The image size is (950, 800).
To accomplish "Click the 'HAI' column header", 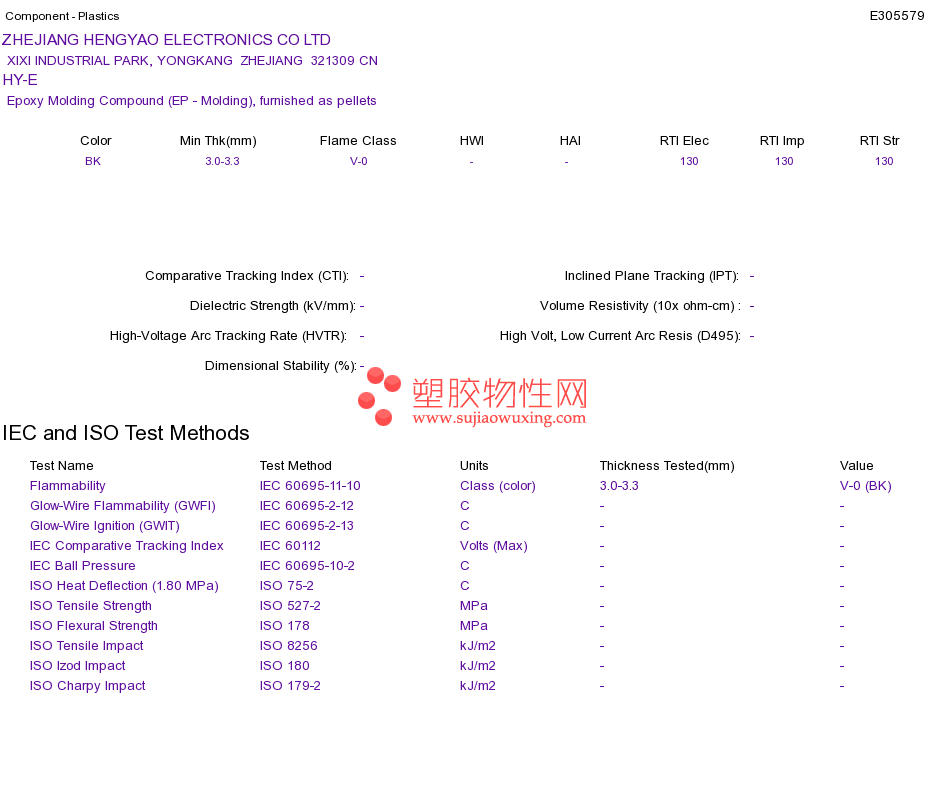I will [x=570, y=141].
